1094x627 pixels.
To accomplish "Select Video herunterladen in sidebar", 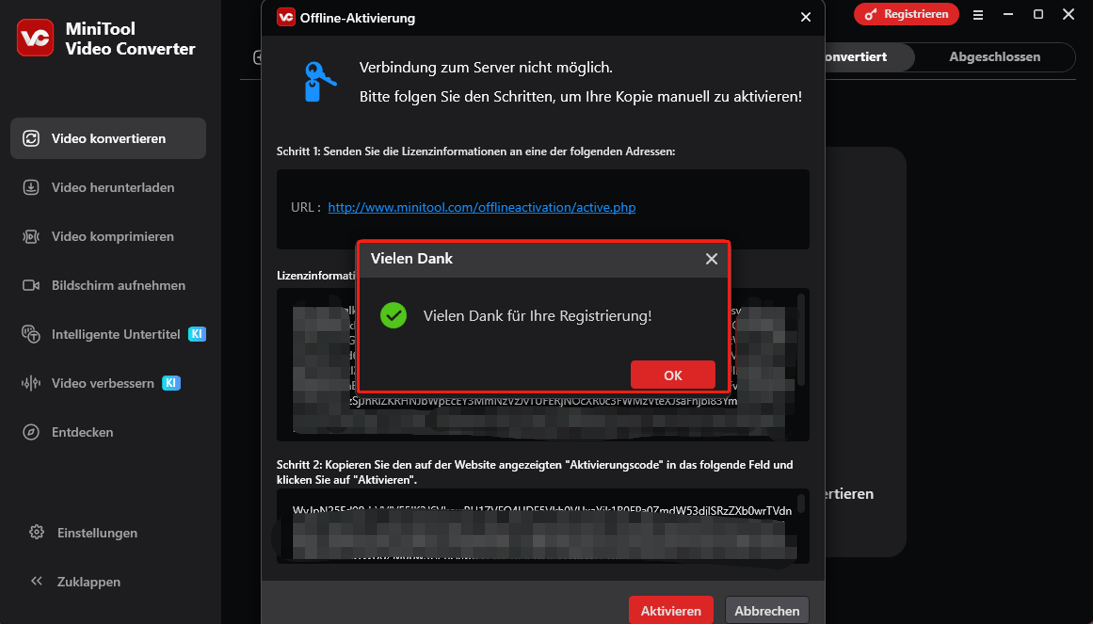I will [108, 187].
